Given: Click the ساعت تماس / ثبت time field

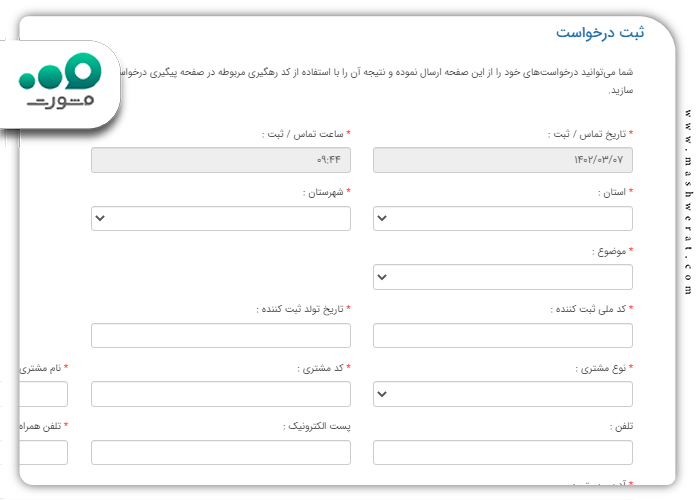Looking at the screenshot, I should [x=221, y=160].
